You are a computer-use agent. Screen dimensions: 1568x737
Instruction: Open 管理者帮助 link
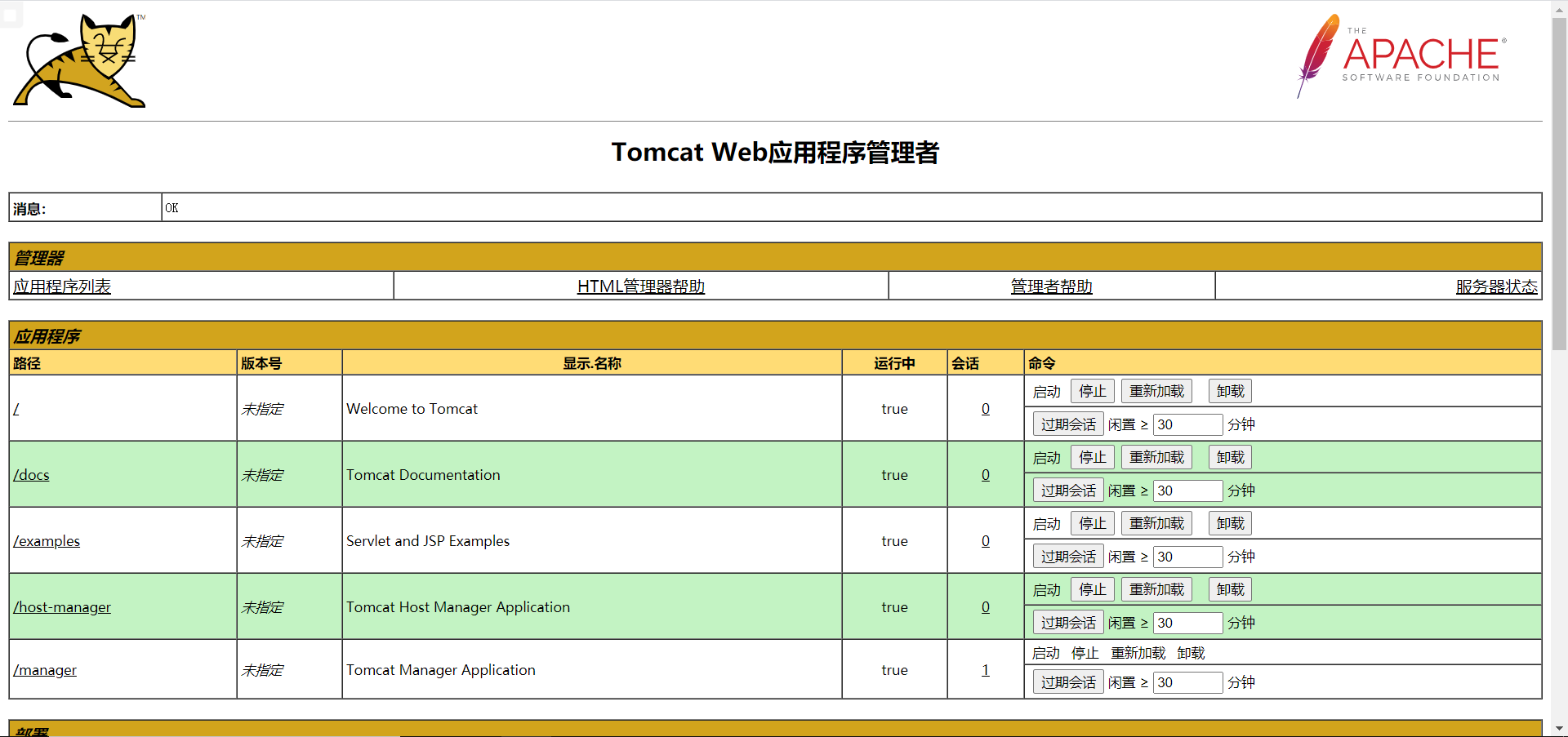[1052, 286]
